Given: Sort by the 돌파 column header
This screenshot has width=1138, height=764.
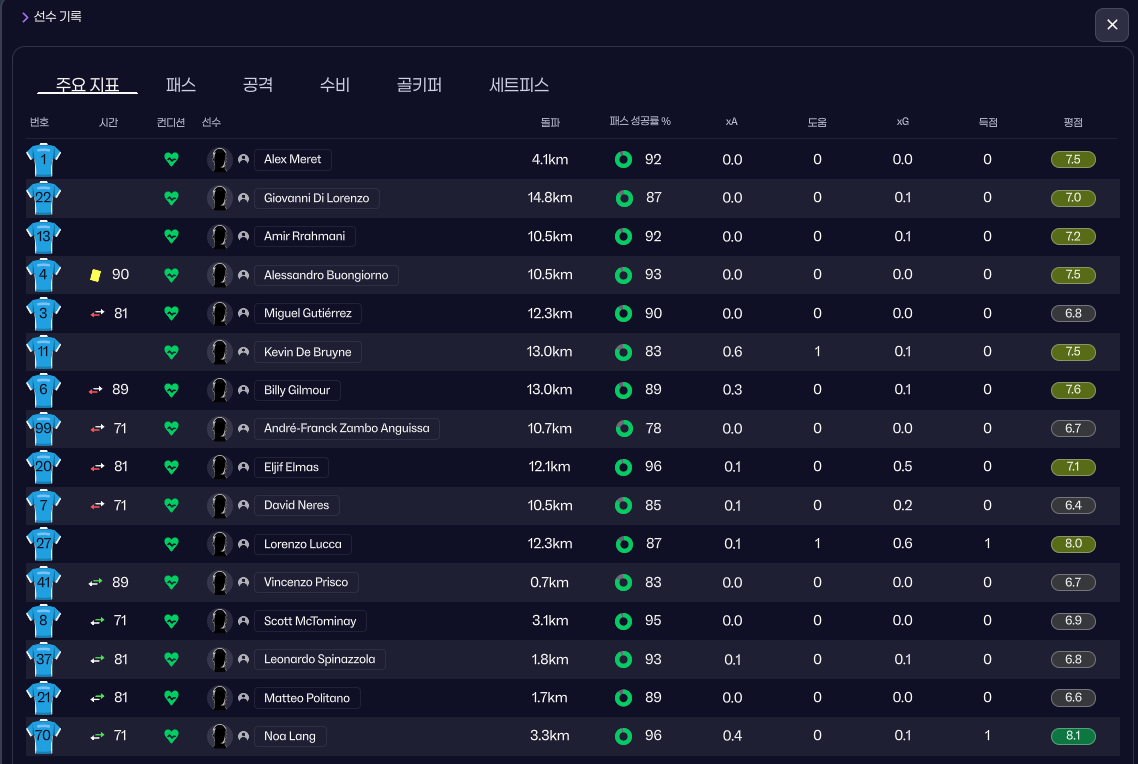Looking at the screenshot, I should pyautogui.click(x=550, y=123).
